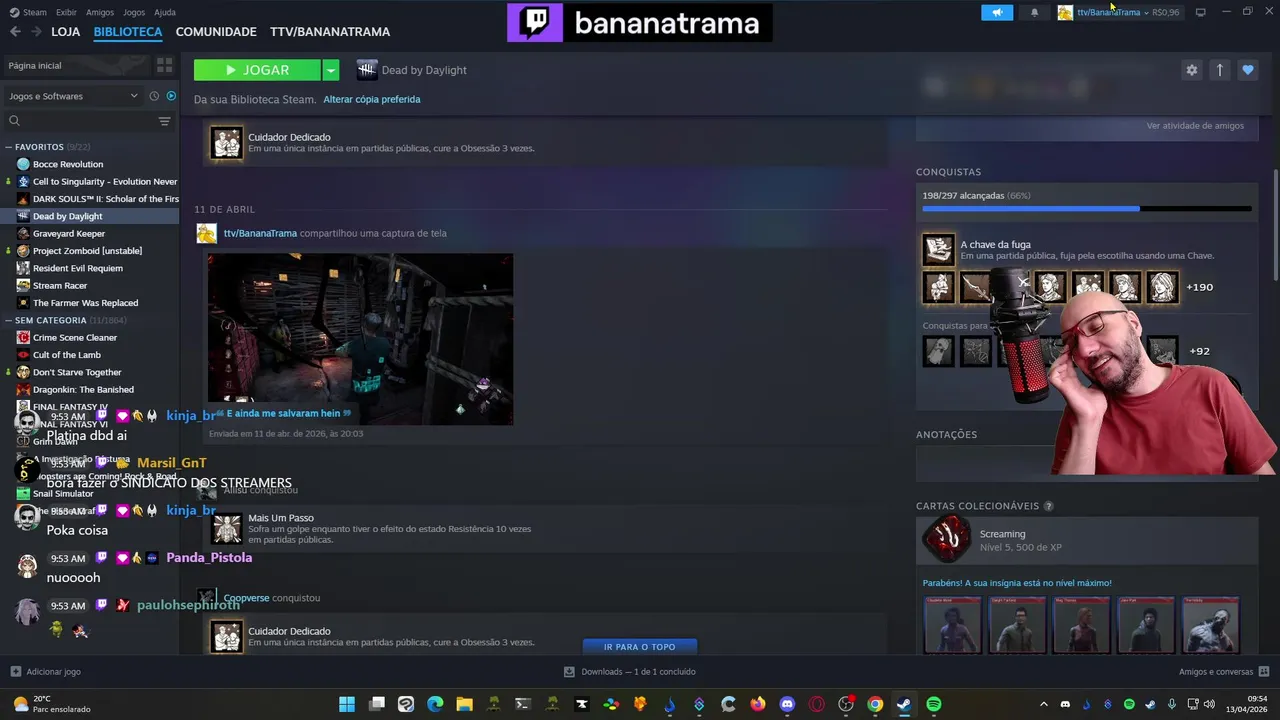Collapse the SEM CATEGORIA category
The width and height of the screenshot is (1280, 720).
[51, 320]
